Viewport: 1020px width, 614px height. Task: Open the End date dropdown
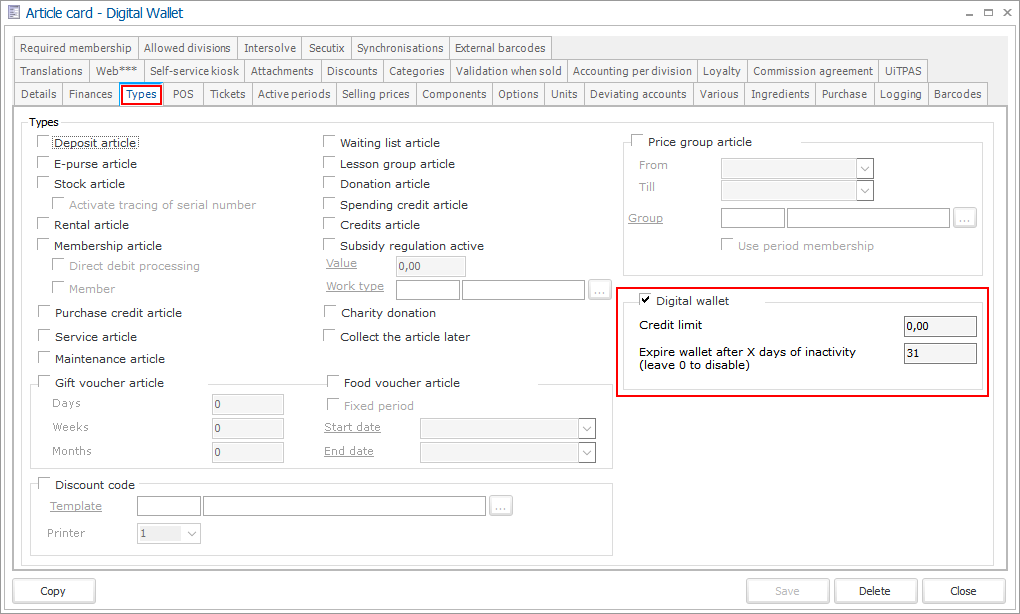pyautogui.click(x=587, y=452)
